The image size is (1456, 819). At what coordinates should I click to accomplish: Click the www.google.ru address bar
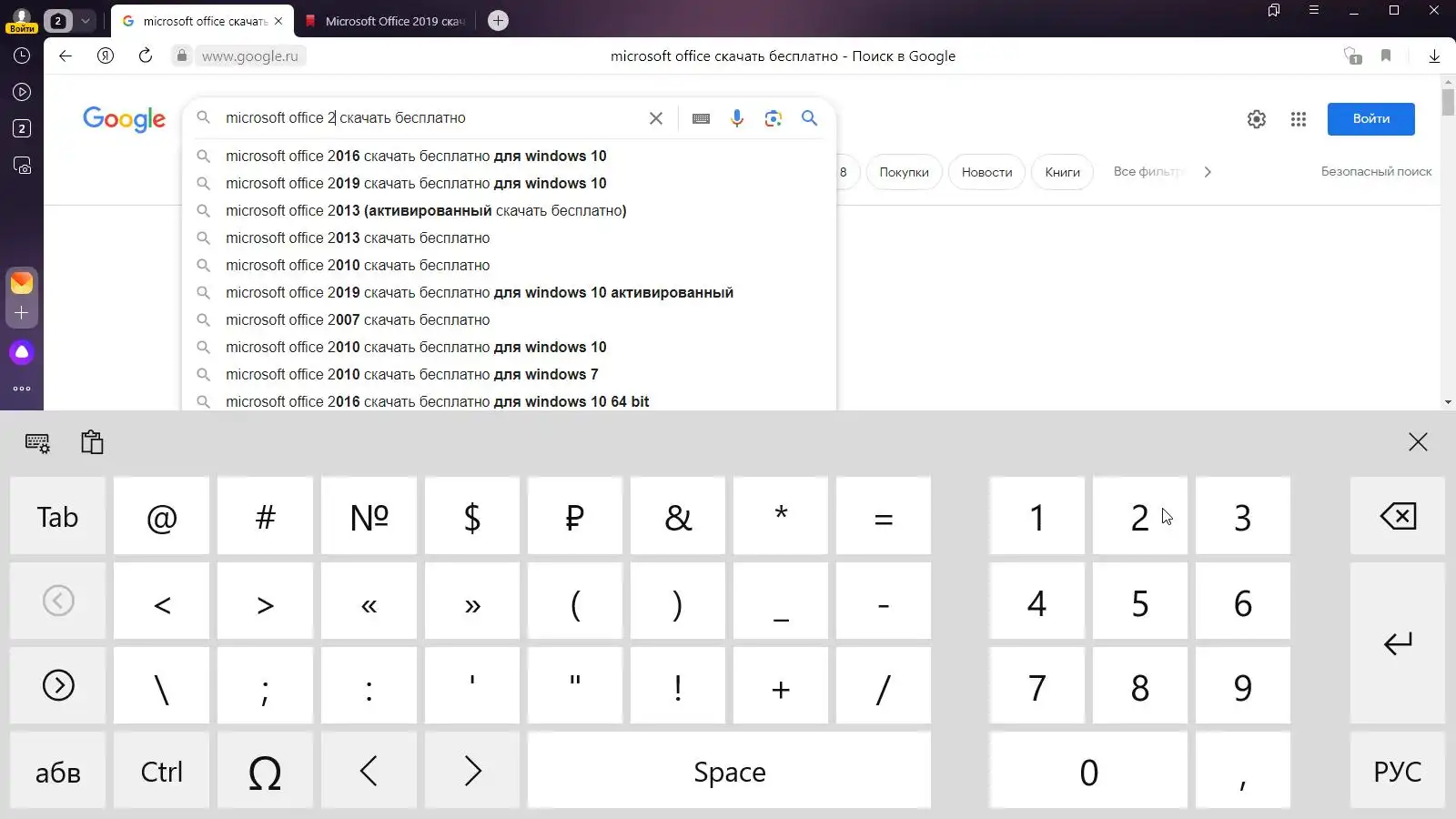pyautogui.click(x=249, y=56)
